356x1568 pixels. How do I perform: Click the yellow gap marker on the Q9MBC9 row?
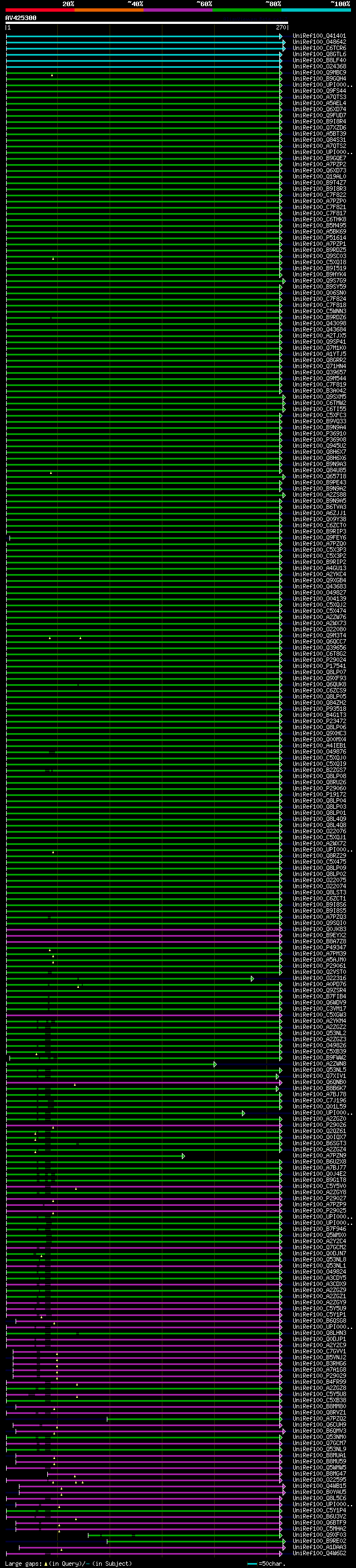[x=52, y=75]
